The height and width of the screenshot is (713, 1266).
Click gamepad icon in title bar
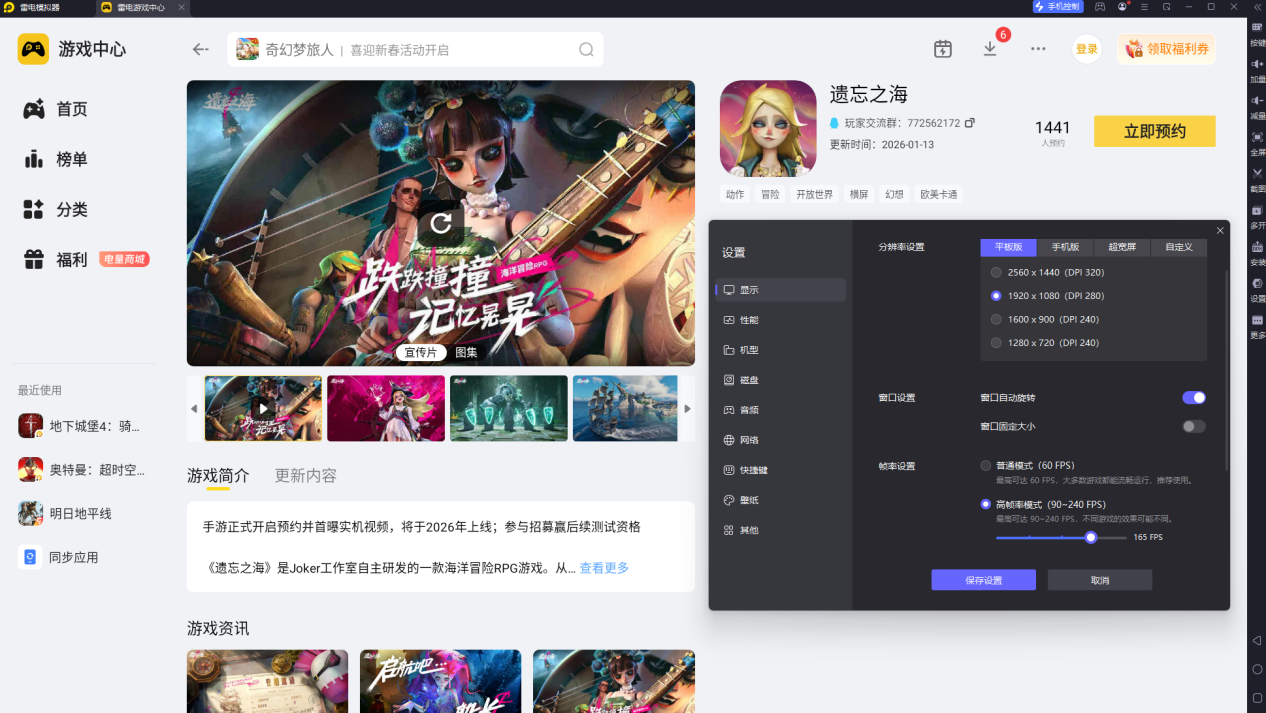click(1100, 6)
